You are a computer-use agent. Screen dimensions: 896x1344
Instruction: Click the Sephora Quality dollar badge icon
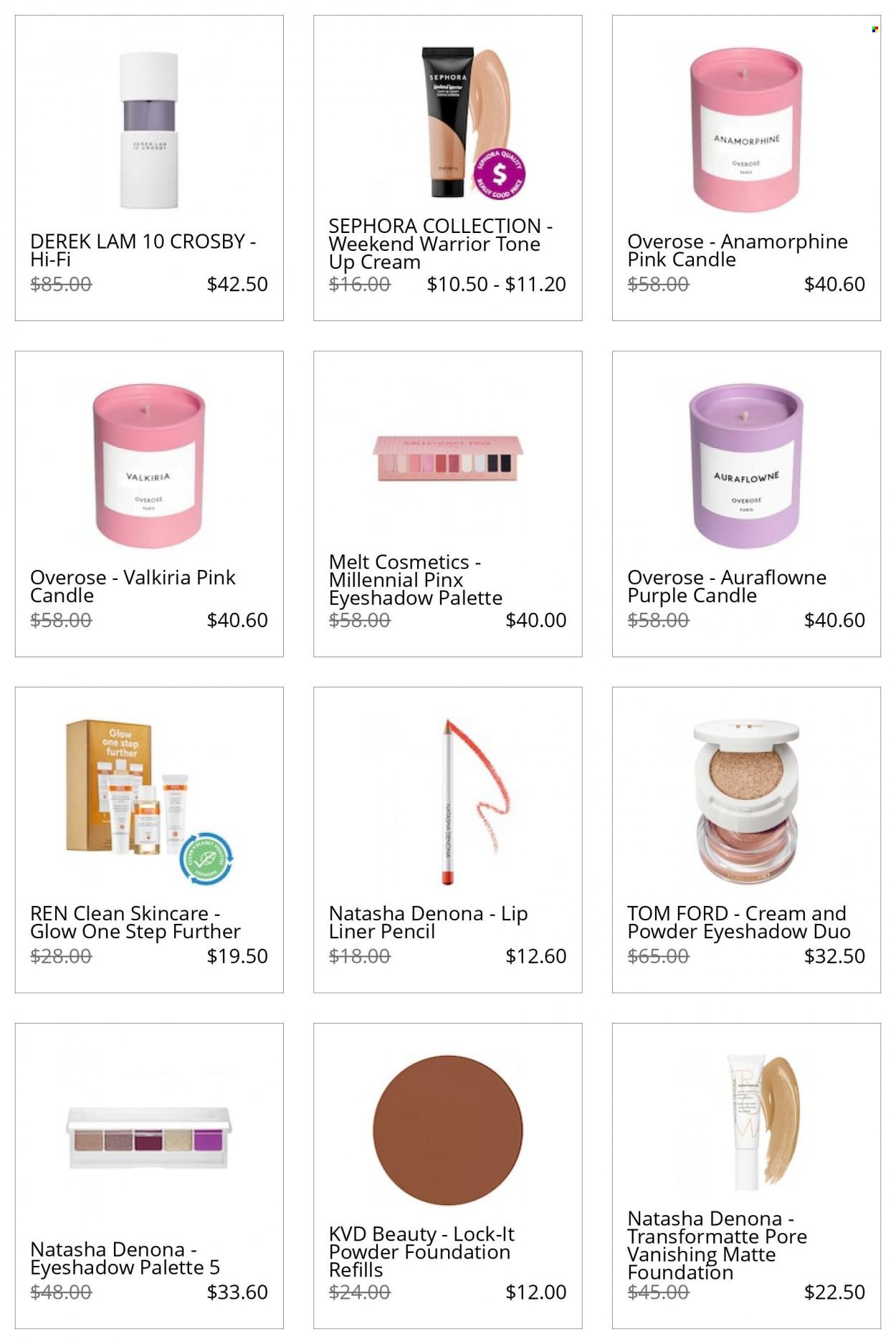tap(500, 173)
